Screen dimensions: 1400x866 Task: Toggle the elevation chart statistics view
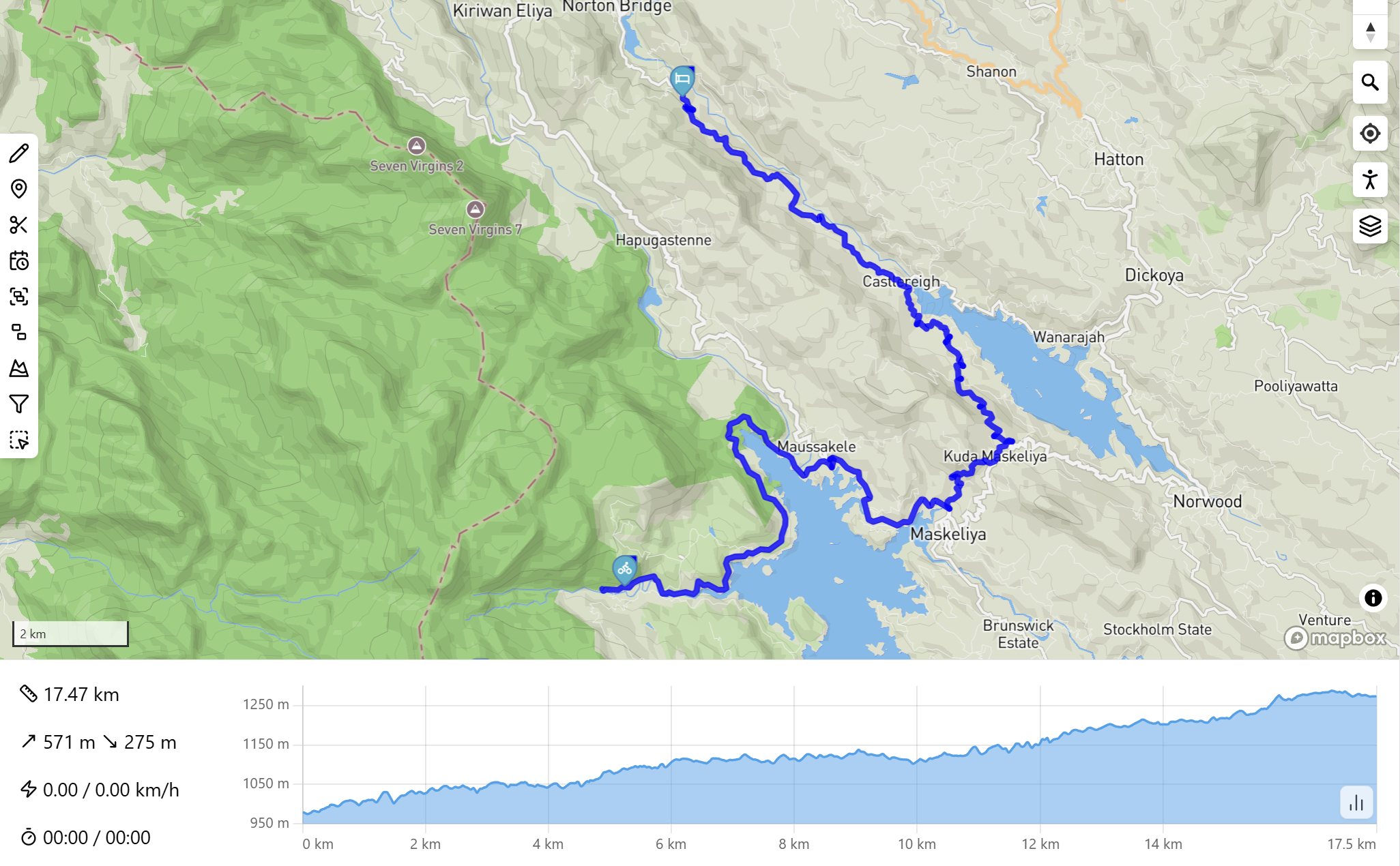[x=1356, y=803]
